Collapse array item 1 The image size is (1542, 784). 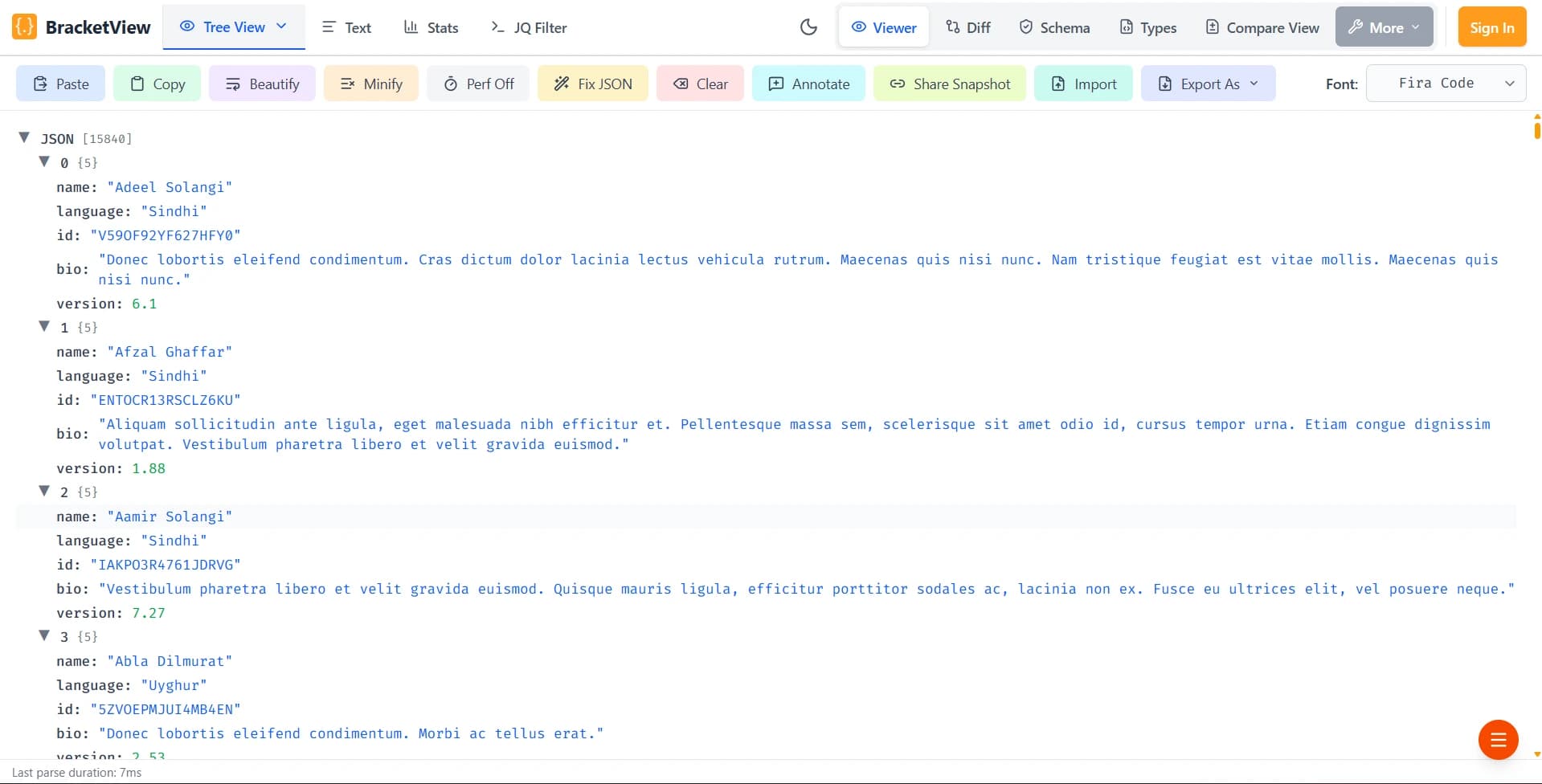44,326
